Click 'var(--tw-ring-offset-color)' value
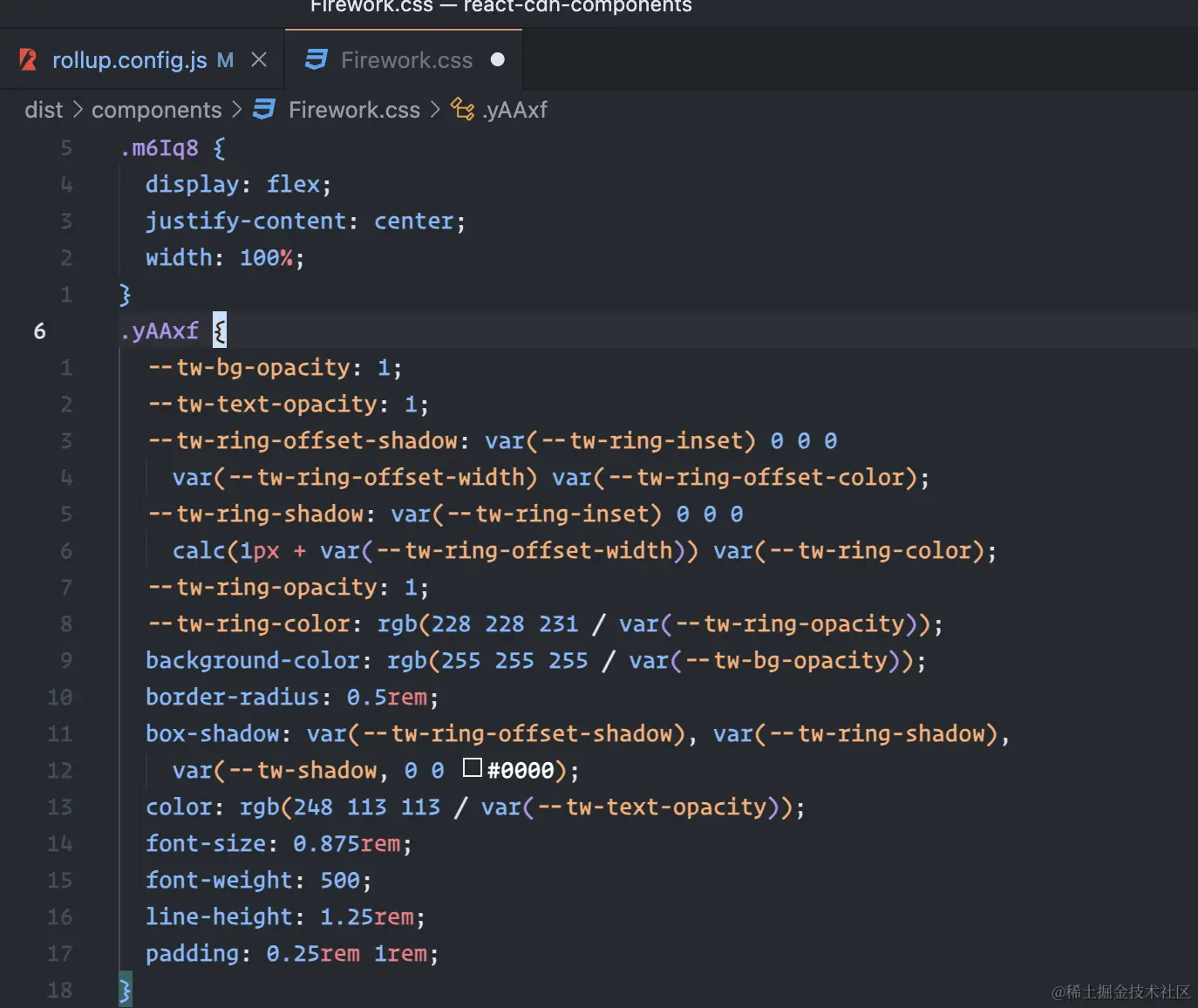Image resolution: width=1198 pixels, height=1008 pixels. coord(734,478)
